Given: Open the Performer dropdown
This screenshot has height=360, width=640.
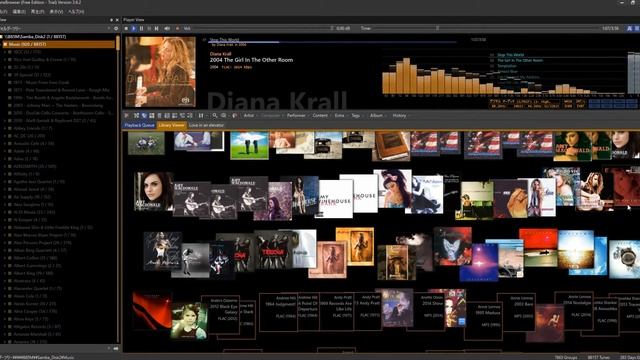Looking at the screenshot, I should (x=297, y=116).
